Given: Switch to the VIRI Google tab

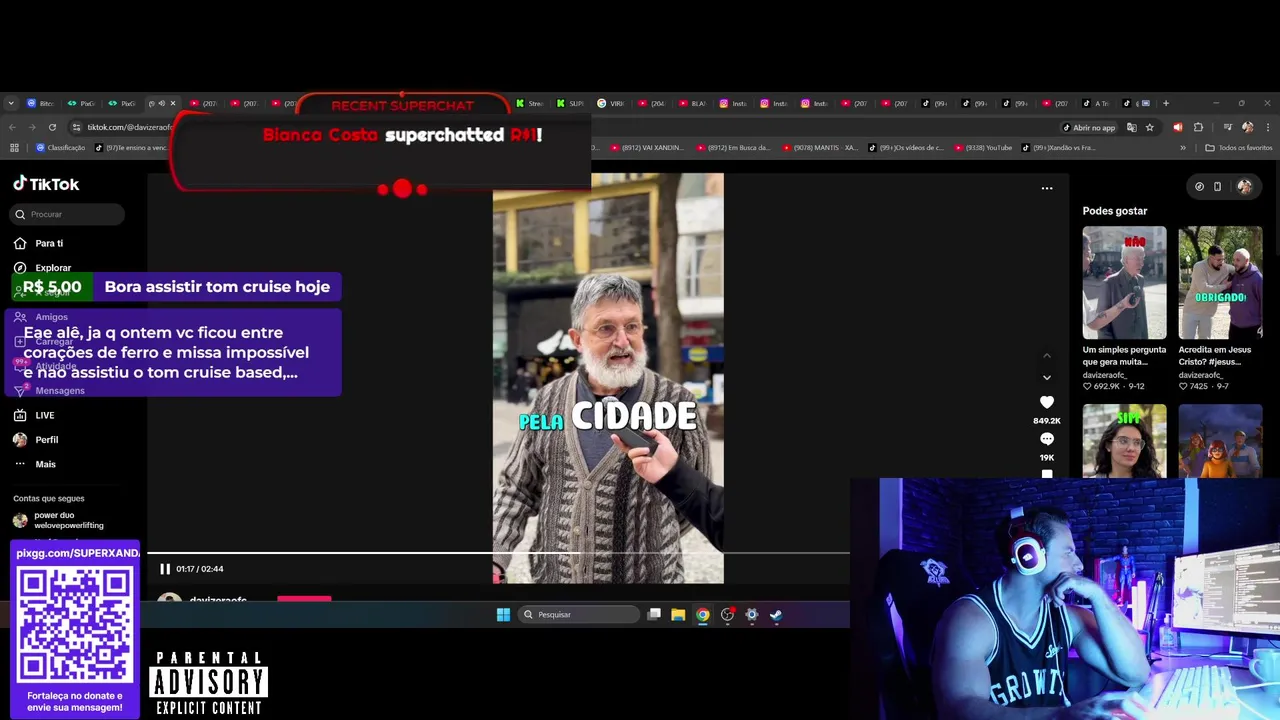Looking at the screenshot, I should click(x=611, y=103).
